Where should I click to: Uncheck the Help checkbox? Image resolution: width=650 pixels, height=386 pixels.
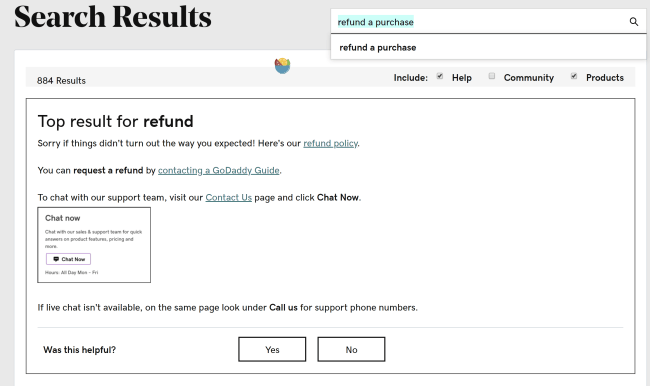coord(440,76)
